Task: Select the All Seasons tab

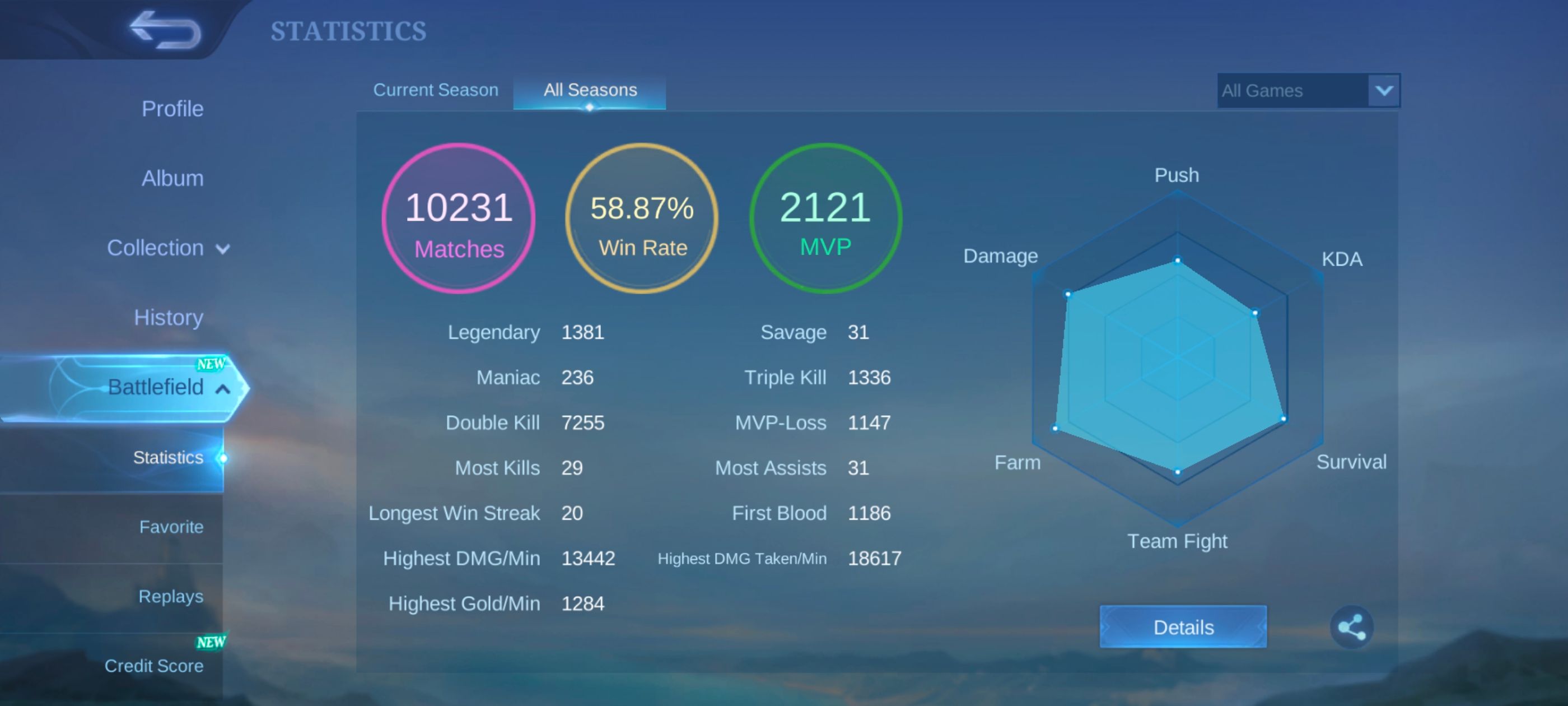Action: [589, 90]
